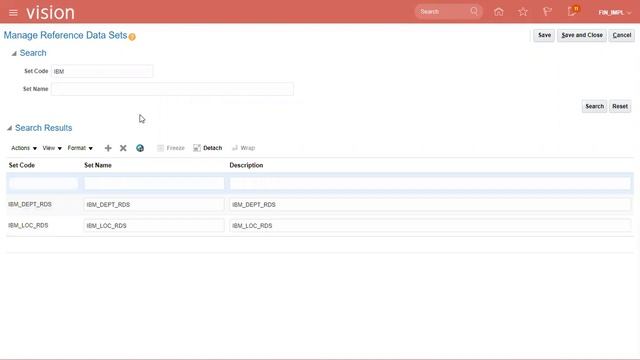Collapse the Search section

pyautogui.click(x=14, y=53)
